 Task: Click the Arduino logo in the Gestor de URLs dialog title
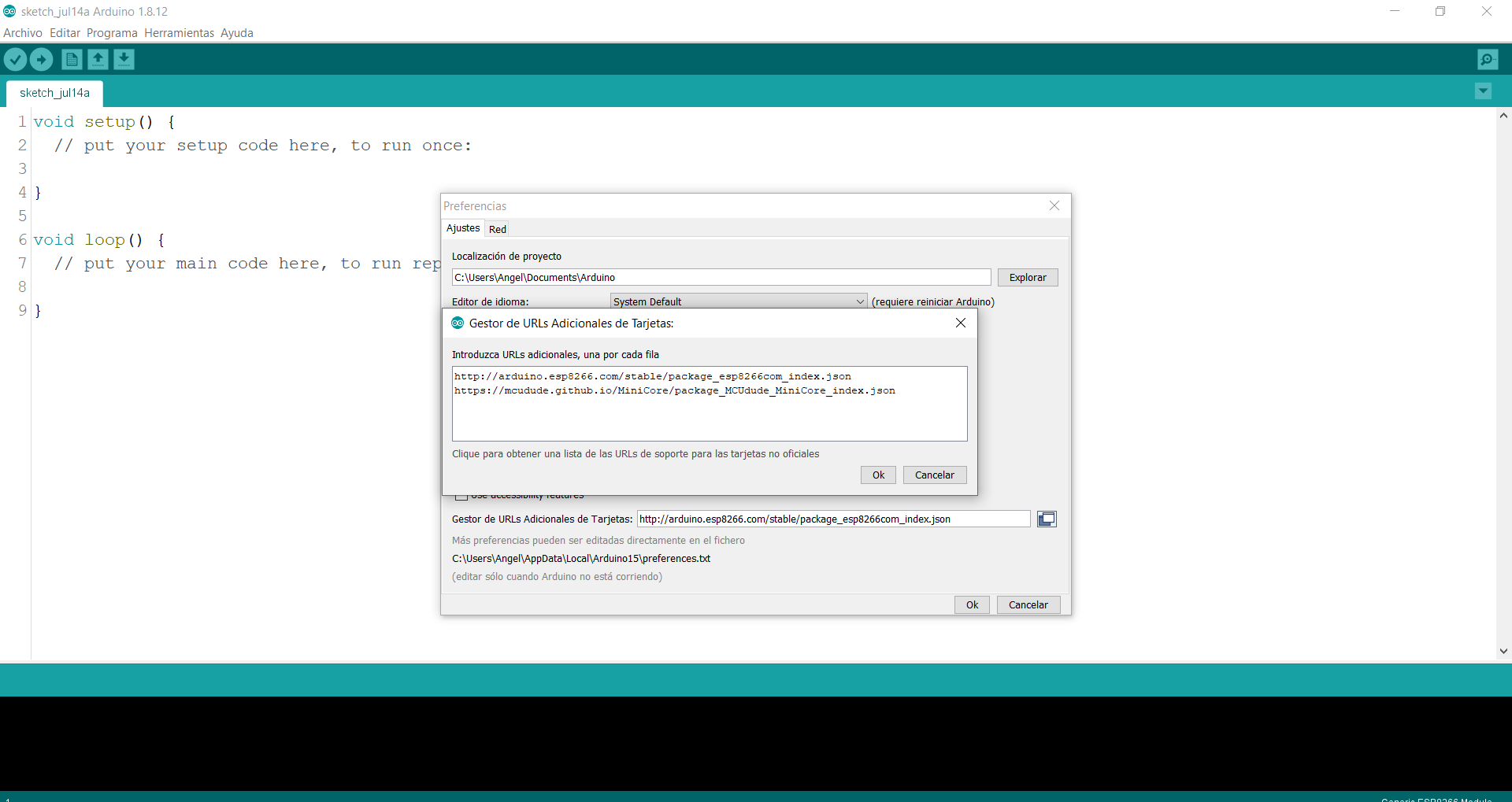tap(458, 323)
